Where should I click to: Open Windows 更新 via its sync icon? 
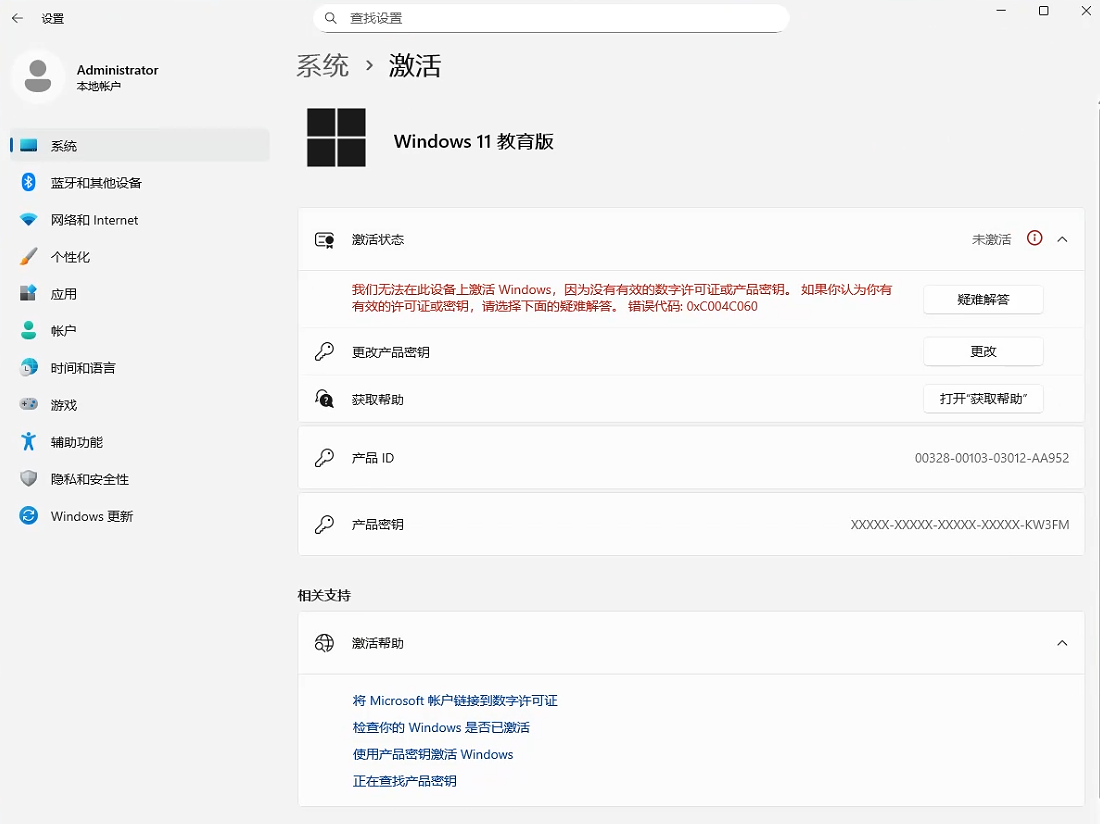coord(29,516)
